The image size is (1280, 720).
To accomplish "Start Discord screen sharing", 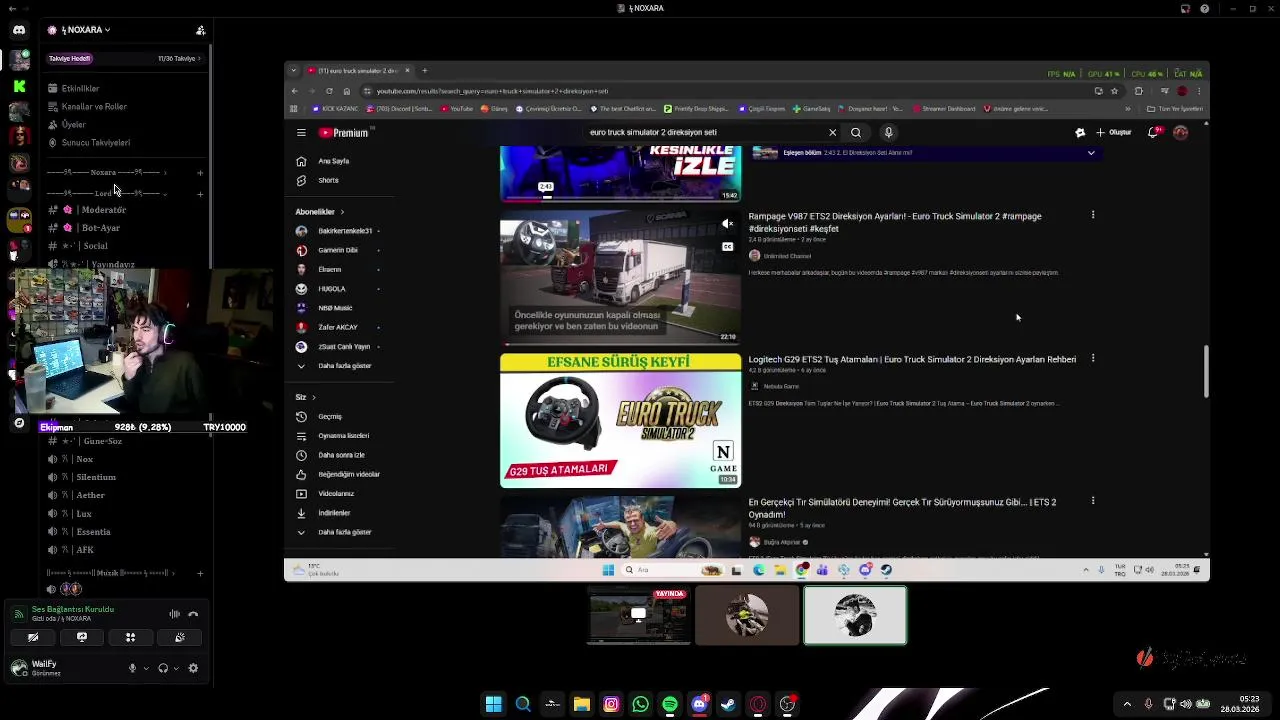I will point(82,637).
